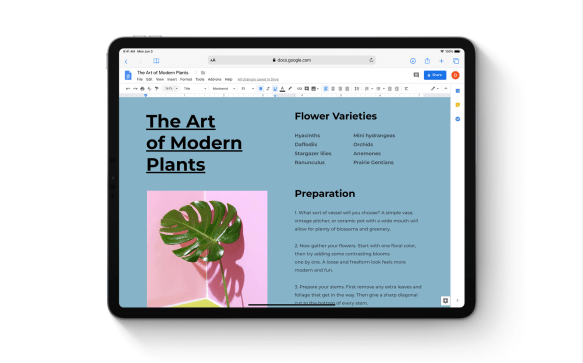Undo the last edit
583x363 pixels.
click(x=128, y=89)
